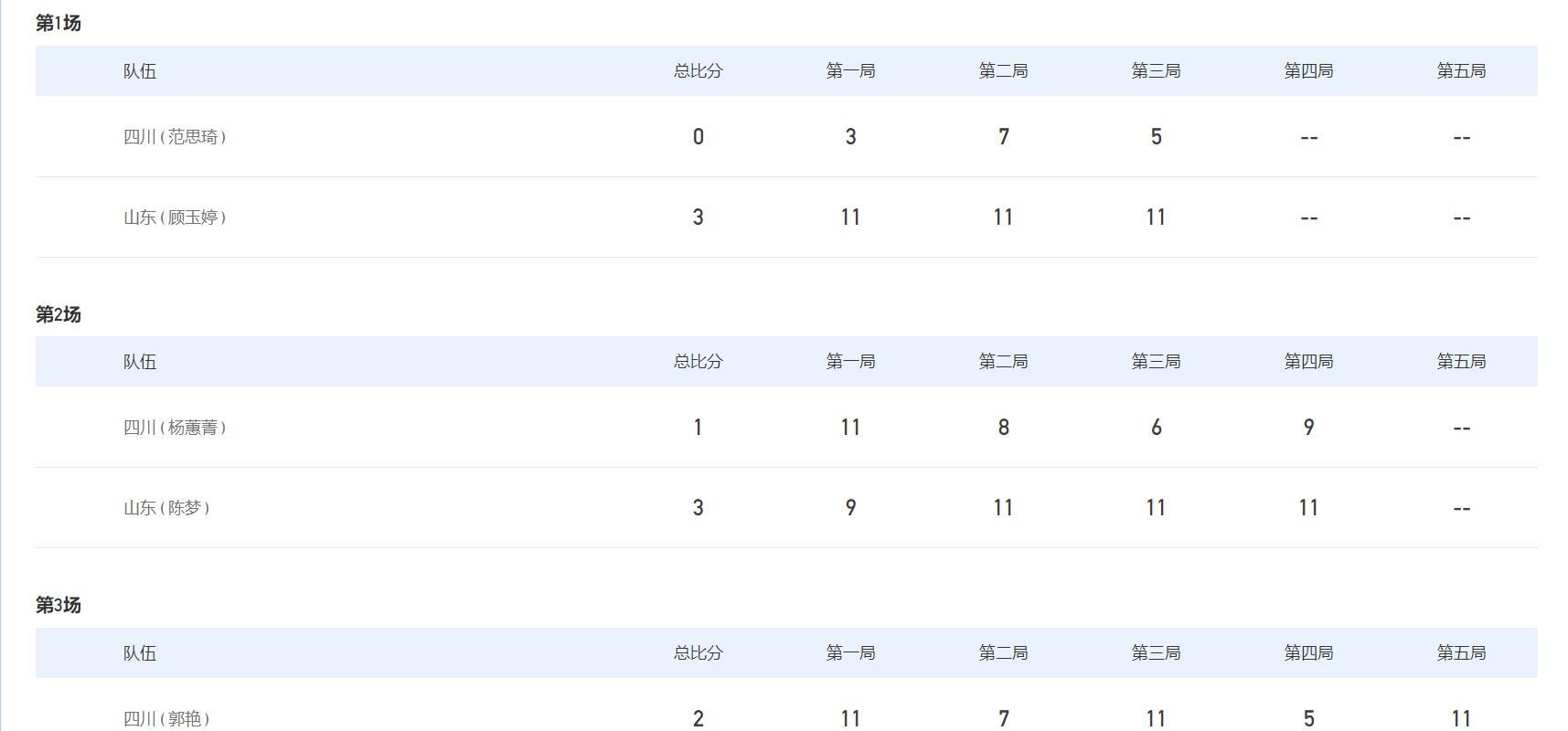Click the 第3场 match heading
This screenshot has height=731, width=1568.
pyautogui.click(x=58, y=605)
